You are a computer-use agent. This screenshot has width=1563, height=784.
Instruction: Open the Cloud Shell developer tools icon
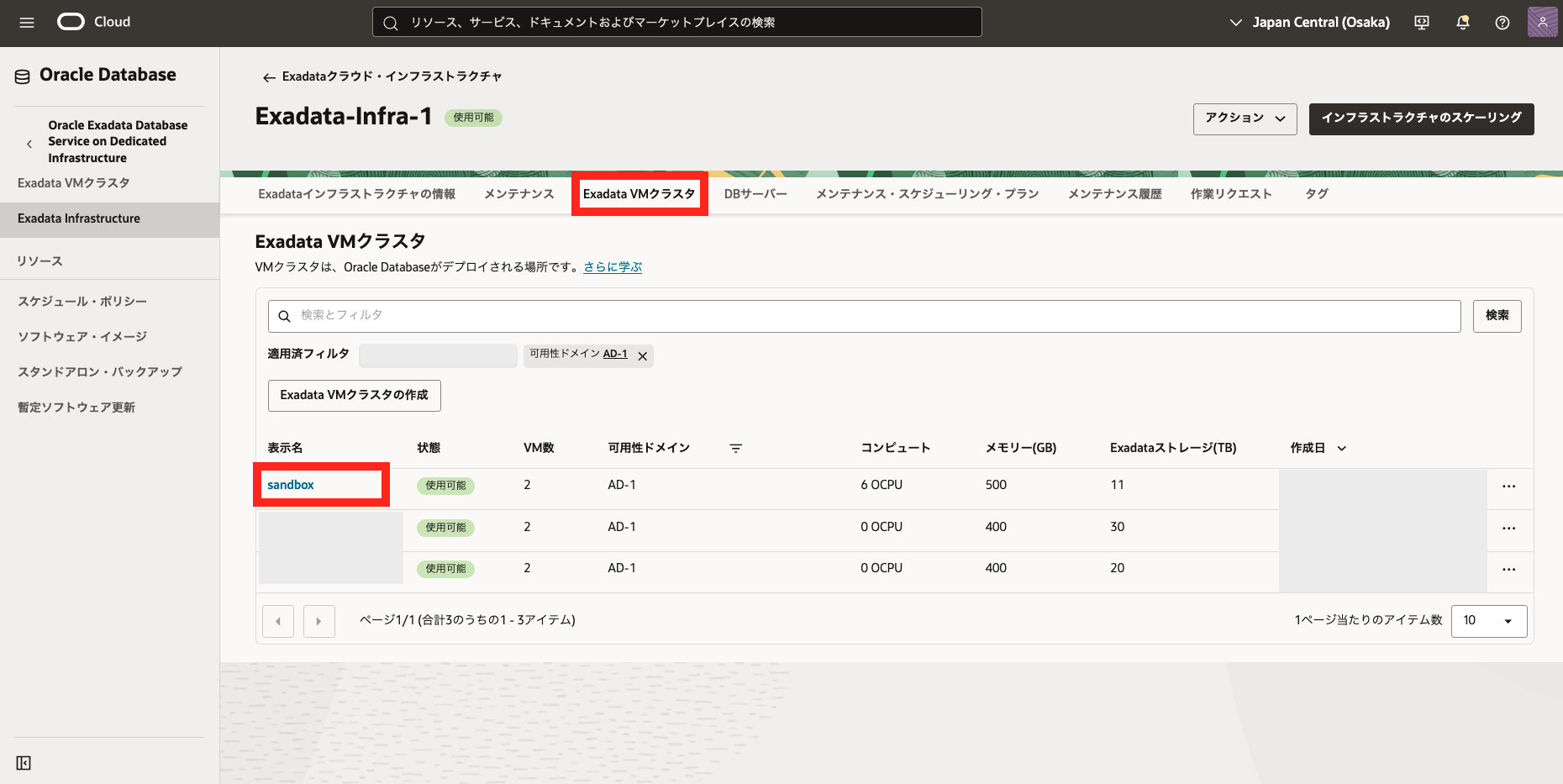coord(1422,23)
